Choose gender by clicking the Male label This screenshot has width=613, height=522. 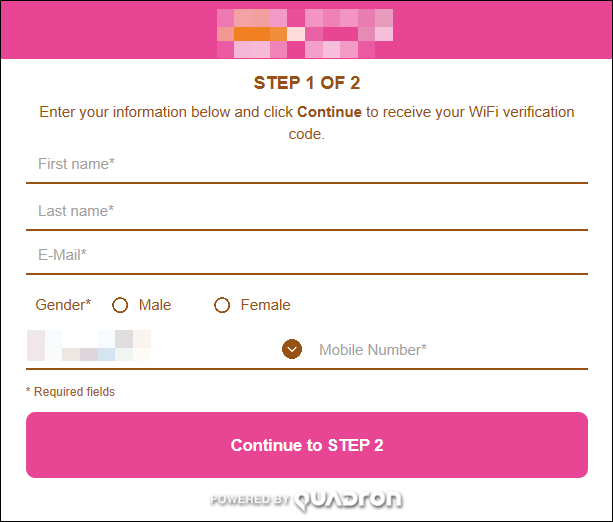(155, 305)
